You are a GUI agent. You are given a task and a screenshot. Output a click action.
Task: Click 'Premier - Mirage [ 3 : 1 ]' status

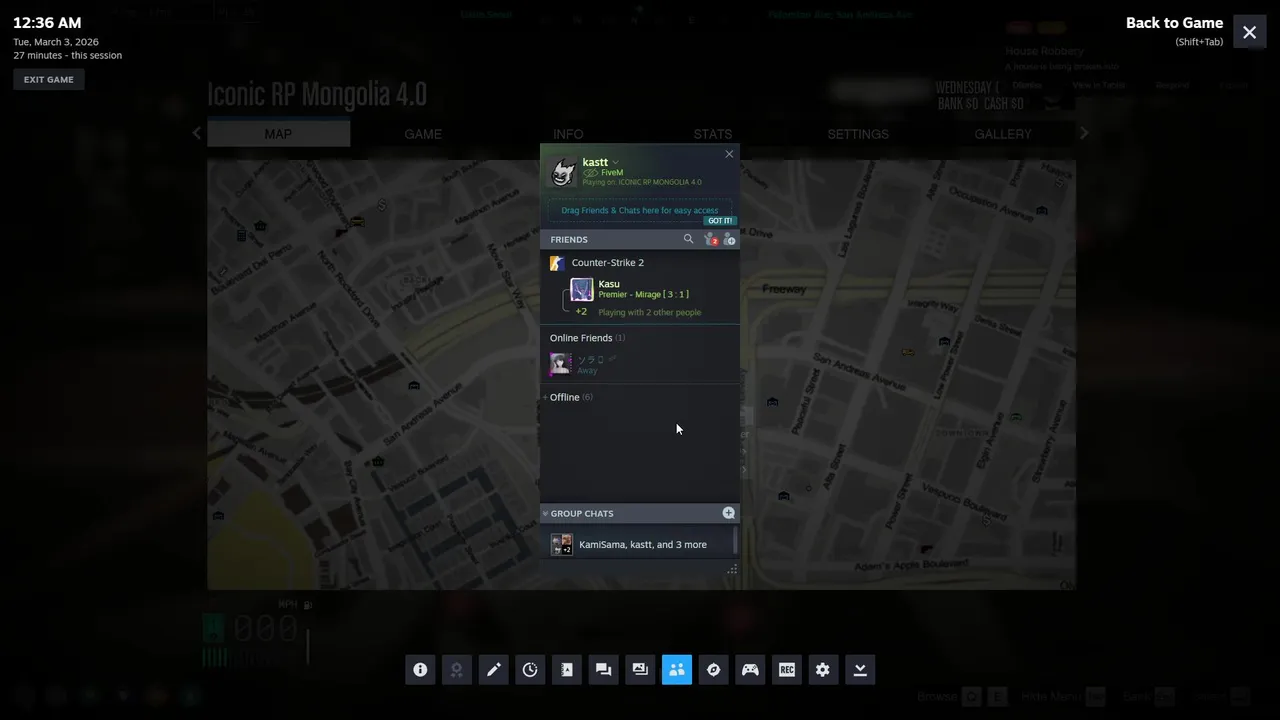(643, 295)
